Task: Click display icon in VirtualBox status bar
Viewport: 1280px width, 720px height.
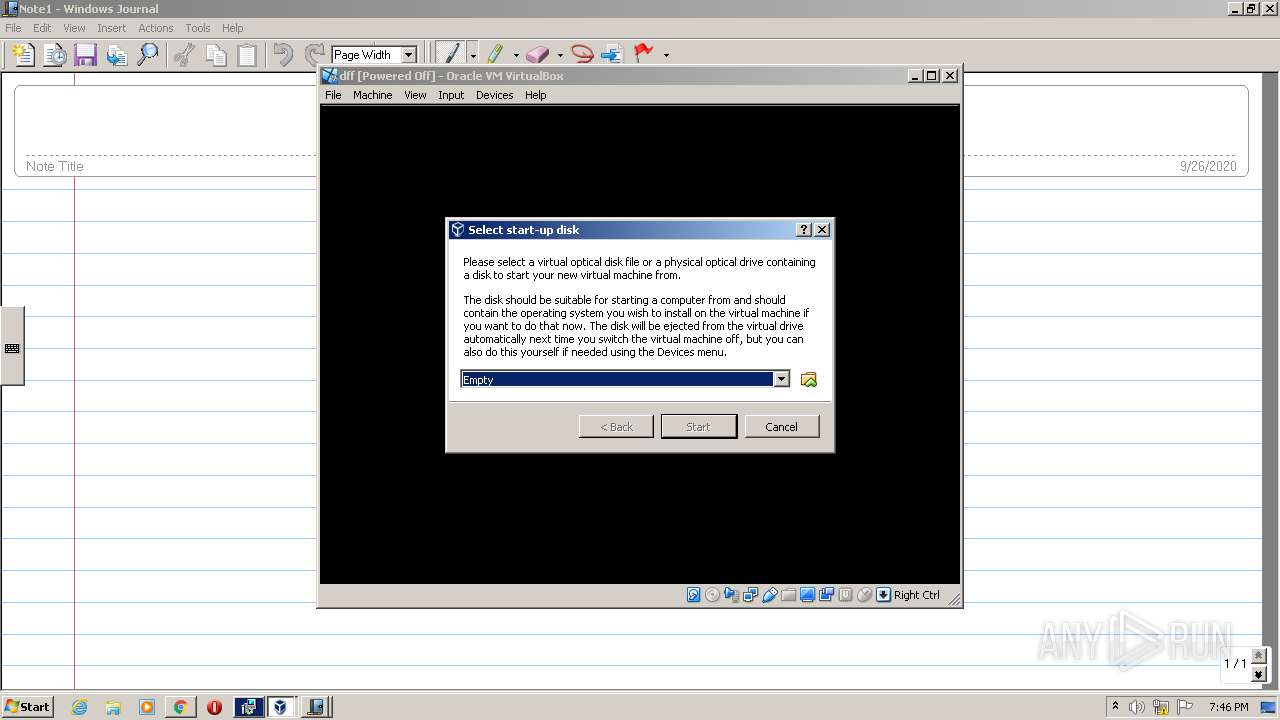Action: [807, 595]
